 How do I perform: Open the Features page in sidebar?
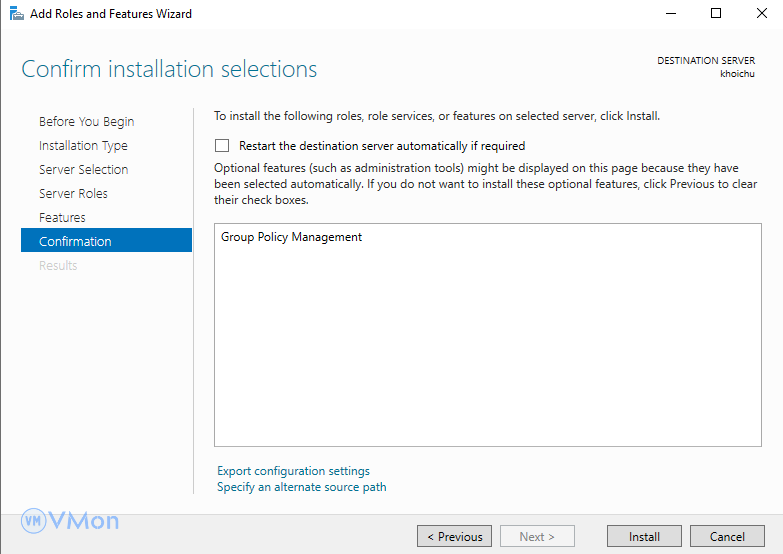[x=62, y=218]
